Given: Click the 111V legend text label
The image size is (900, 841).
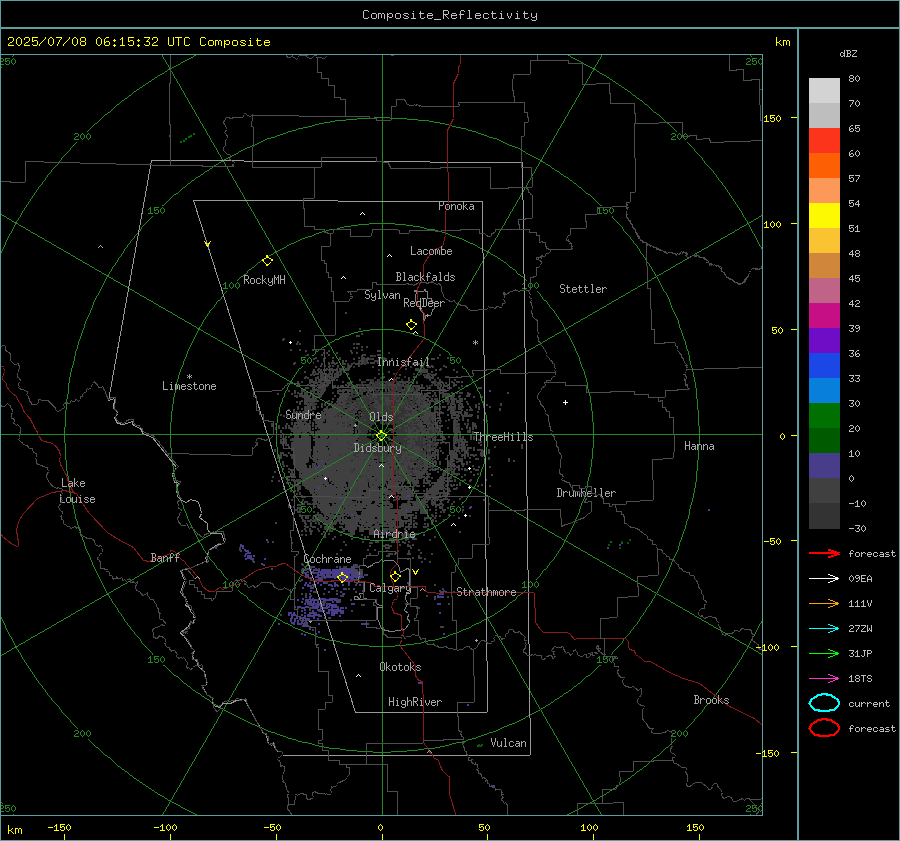Looking at the screenshot, I should 860,603.
